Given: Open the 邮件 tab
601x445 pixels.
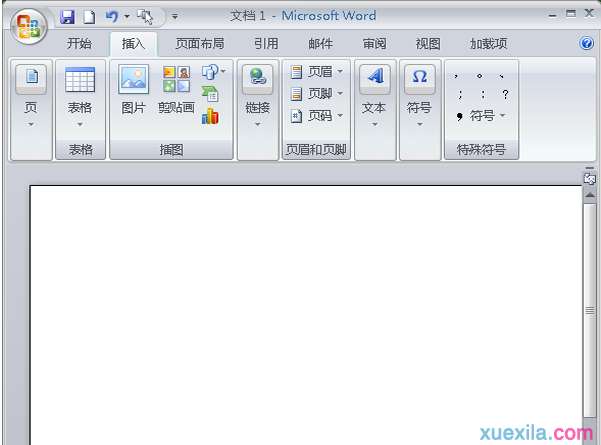Looking at the screenshot, I should 320,44.
